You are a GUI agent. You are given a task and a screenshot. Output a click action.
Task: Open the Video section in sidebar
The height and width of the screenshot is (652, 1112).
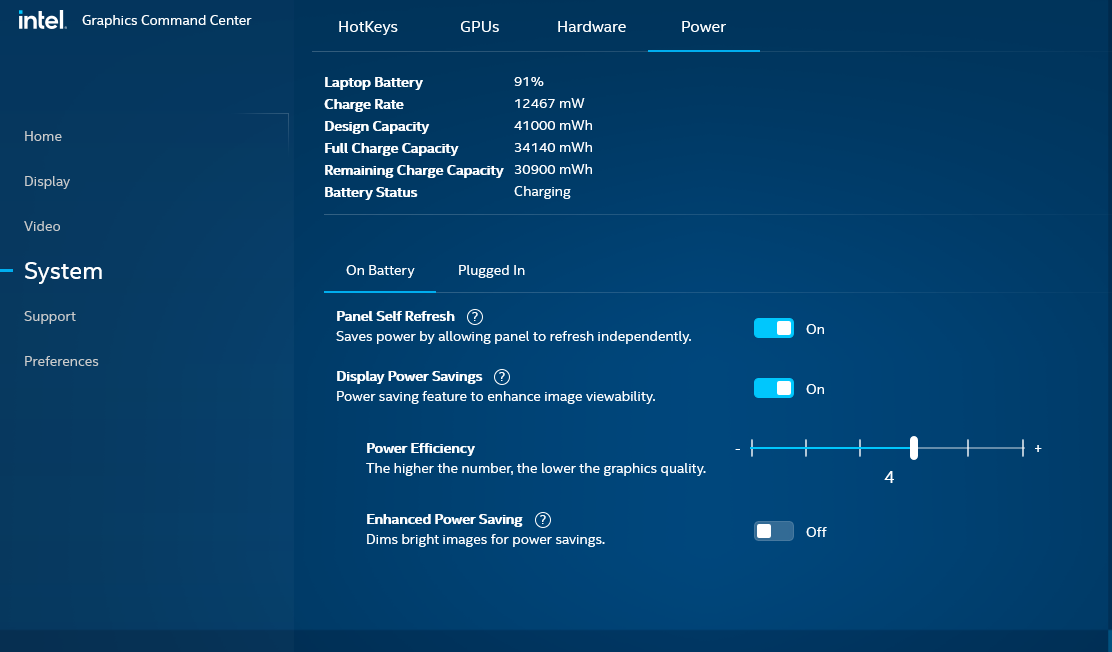point(42,226)
